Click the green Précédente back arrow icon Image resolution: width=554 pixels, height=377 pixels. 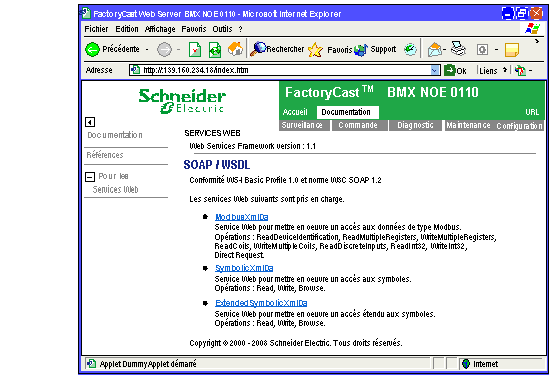[92, 49]
